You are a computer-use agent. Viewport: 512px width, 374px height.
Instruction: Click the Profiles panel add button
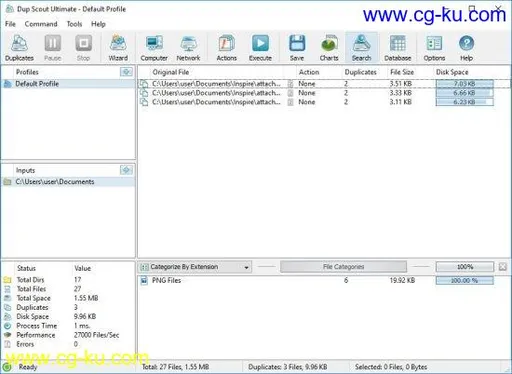click(x=126, y=72)
